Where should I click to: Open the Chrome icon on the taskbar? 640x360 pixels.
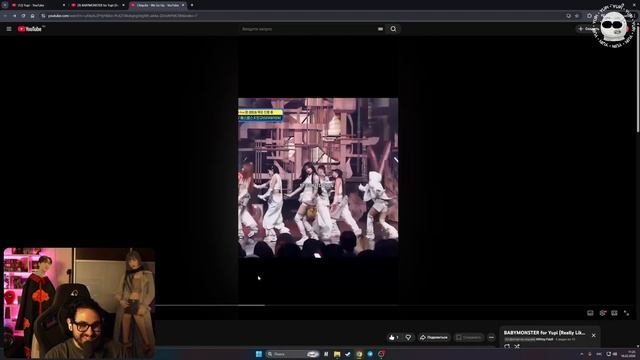coord(359,354)
